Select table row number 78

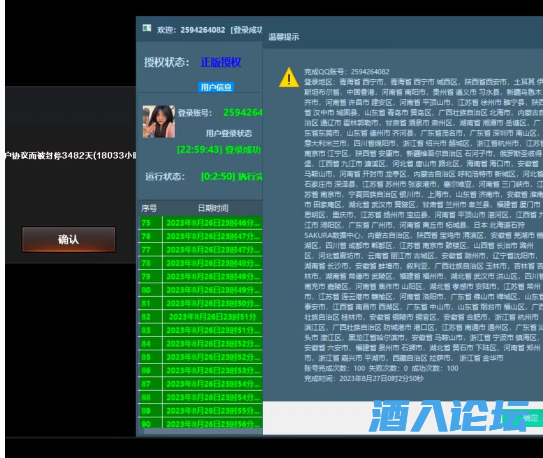[x=201, y=263]
